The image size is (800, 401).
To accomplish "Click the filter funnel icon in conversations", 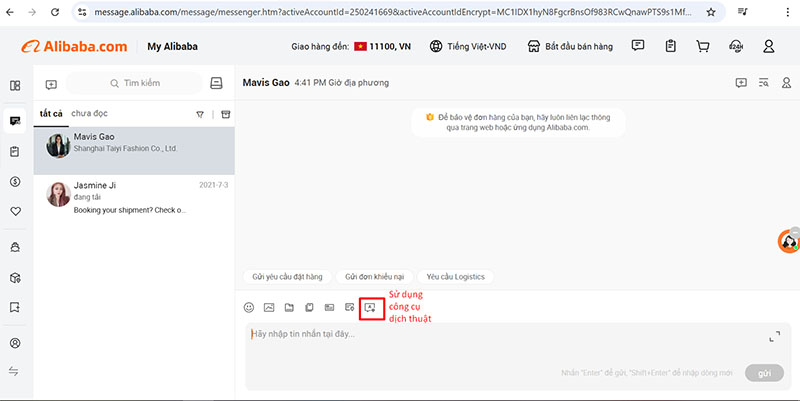I will click(x=200, y=114).
